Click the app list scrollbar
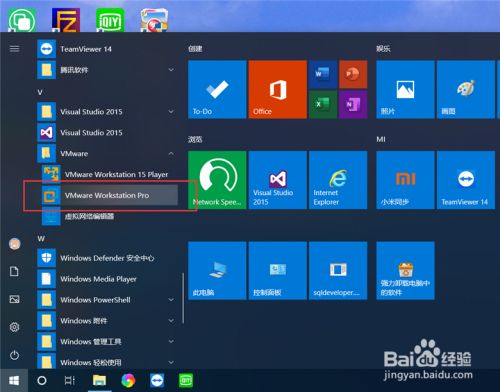The width and height of the screenshot is (500, 392). tap(183, 298)
